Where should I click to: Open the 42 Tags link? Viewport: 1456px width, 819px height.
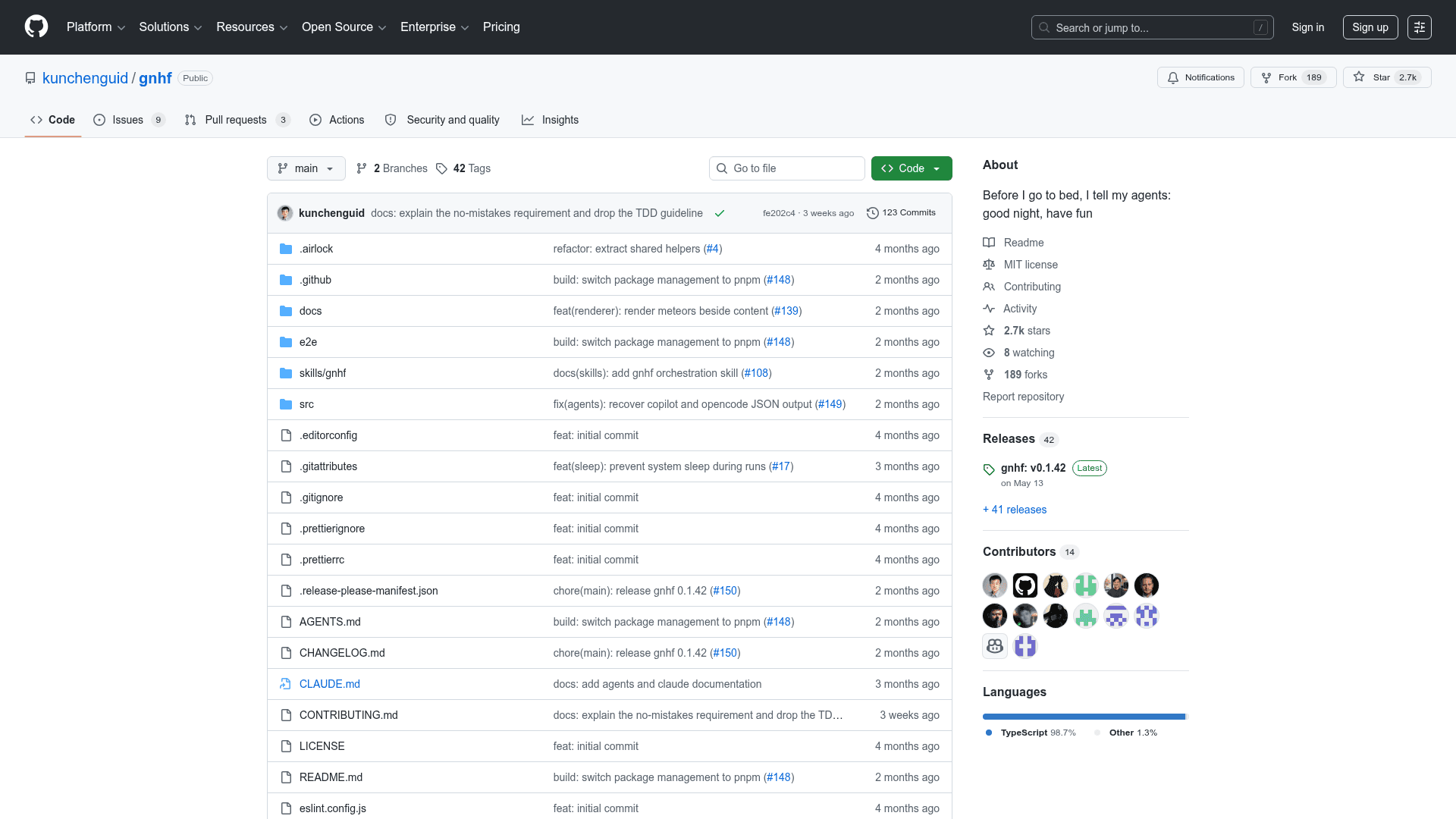463,168
